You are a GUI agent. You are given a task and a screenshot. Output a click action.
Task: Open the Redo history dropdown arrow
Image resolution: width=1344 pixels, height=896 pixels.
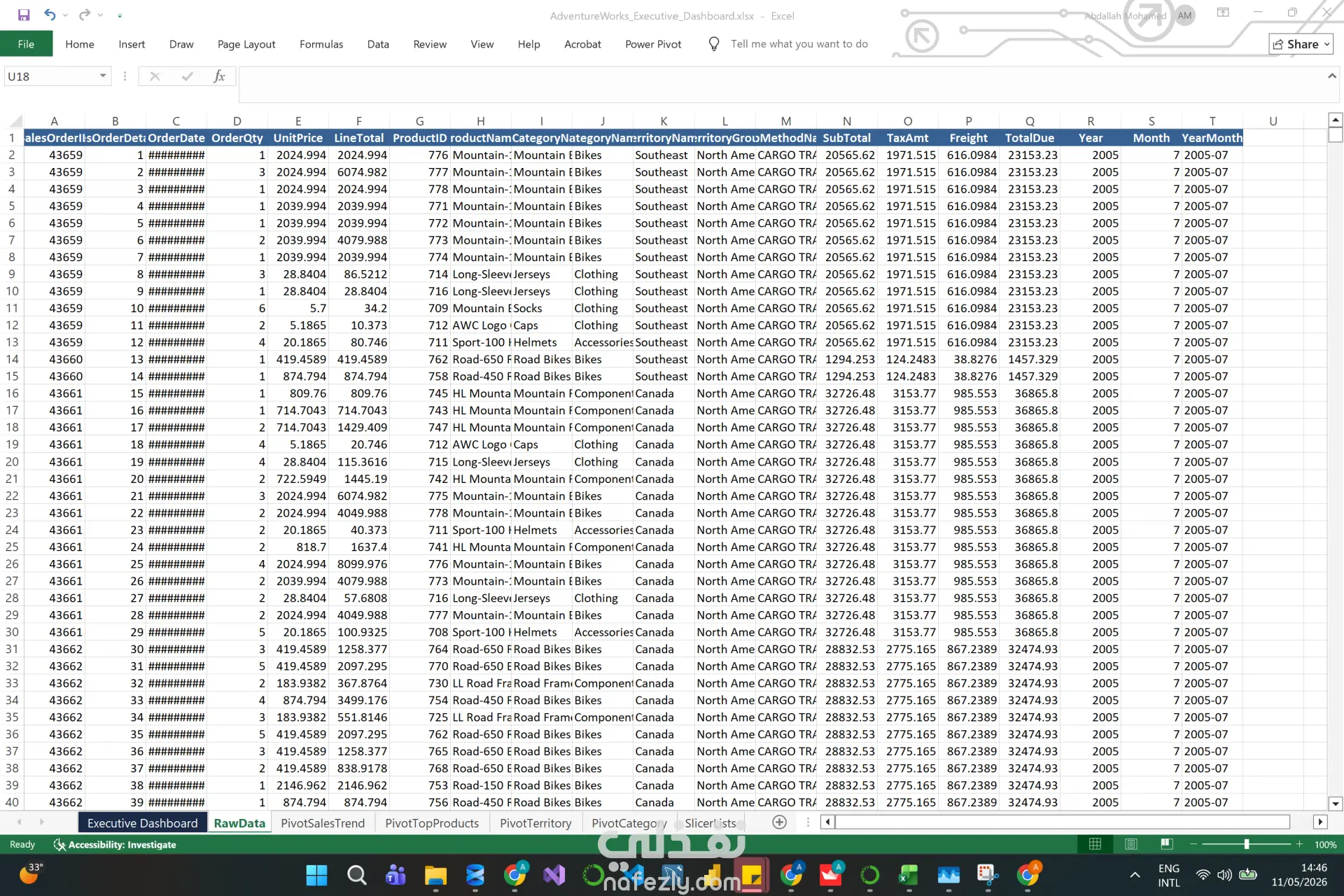click(x=100, y=15)
